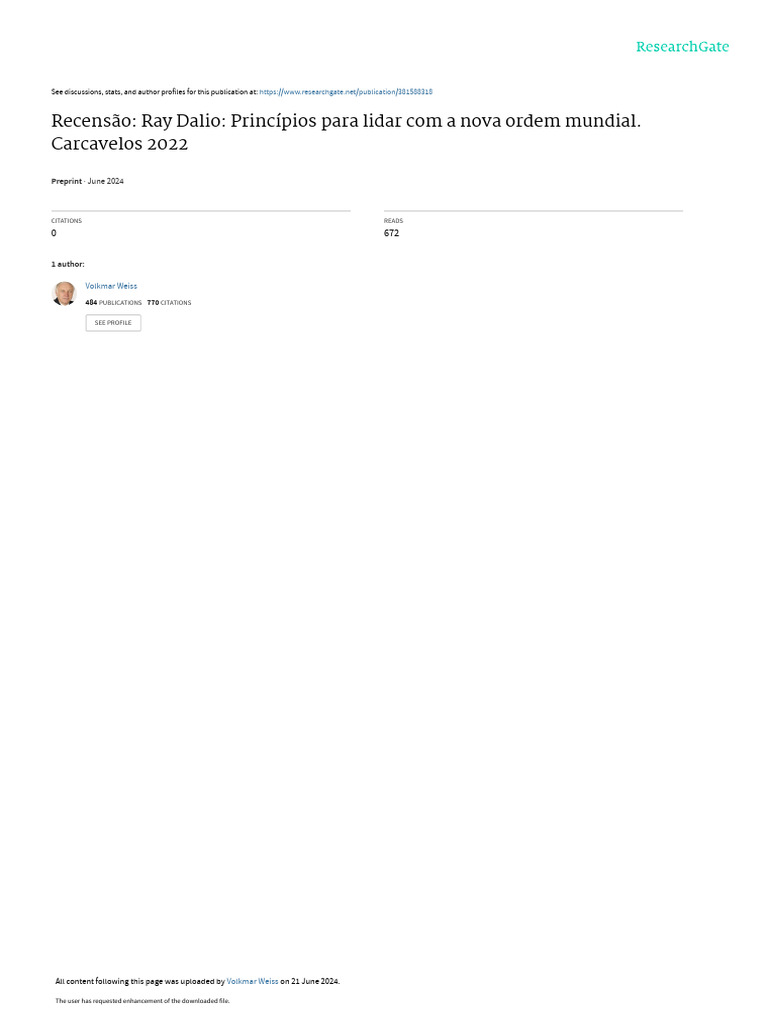Image resolution: width=768 pixels, height=1024 pixels.
Task: Click the ResearchGate logo
Action: click(682, 47)
